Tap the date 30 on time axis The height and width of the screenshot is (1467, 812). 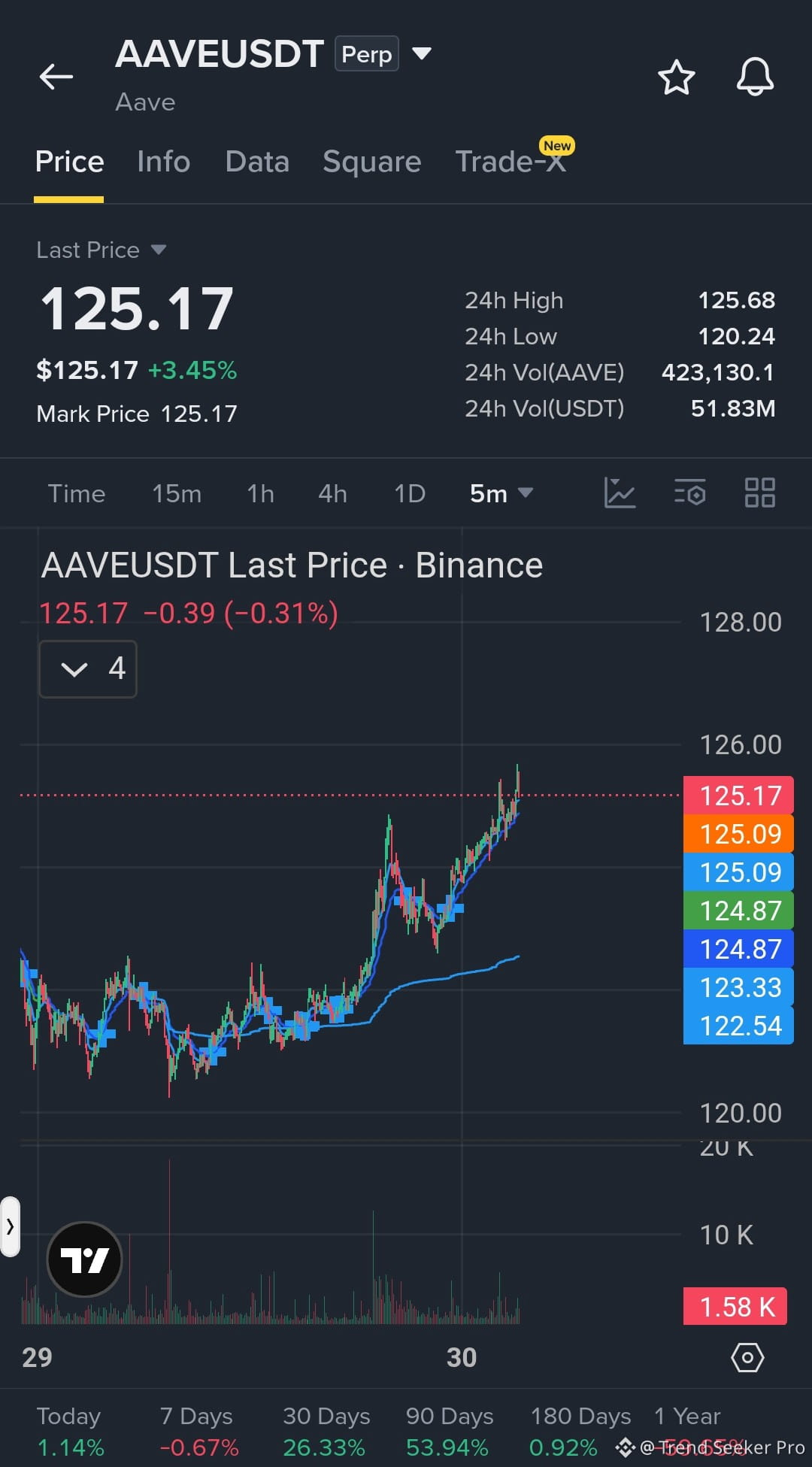(x=462, y=1357)
